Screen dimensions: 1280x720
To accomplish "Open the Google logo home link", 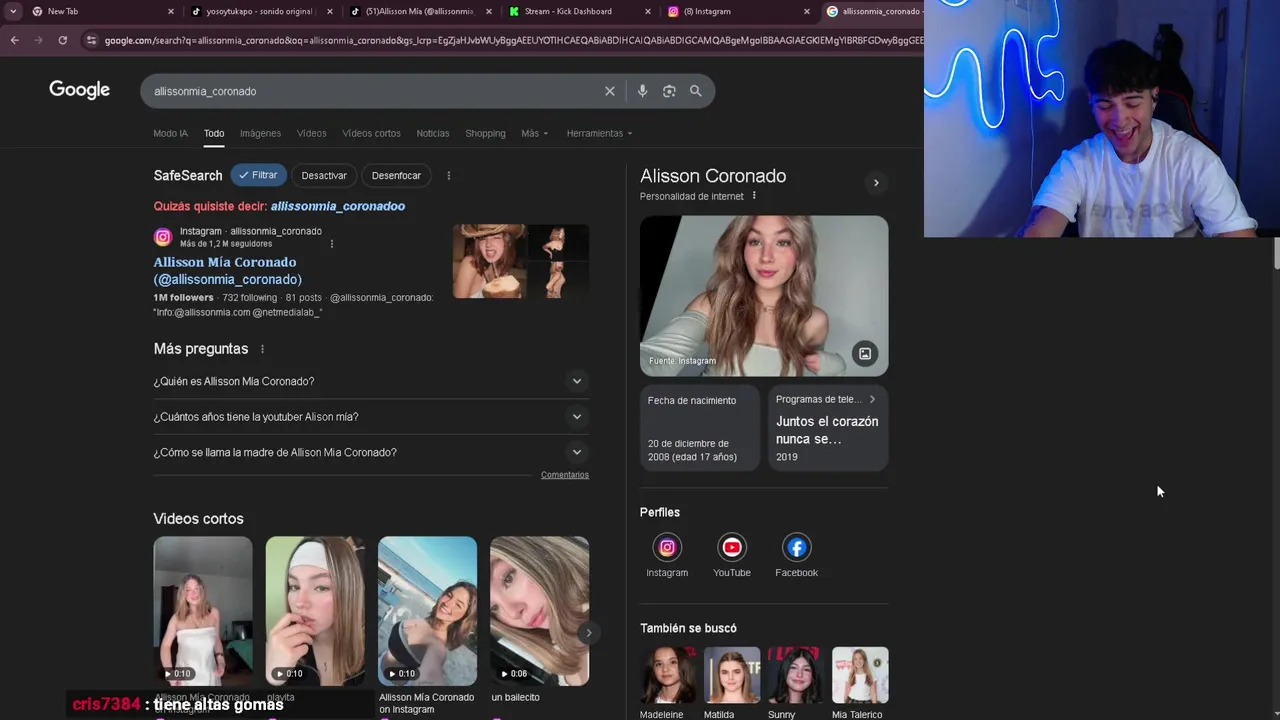I will tap(79, 90).
